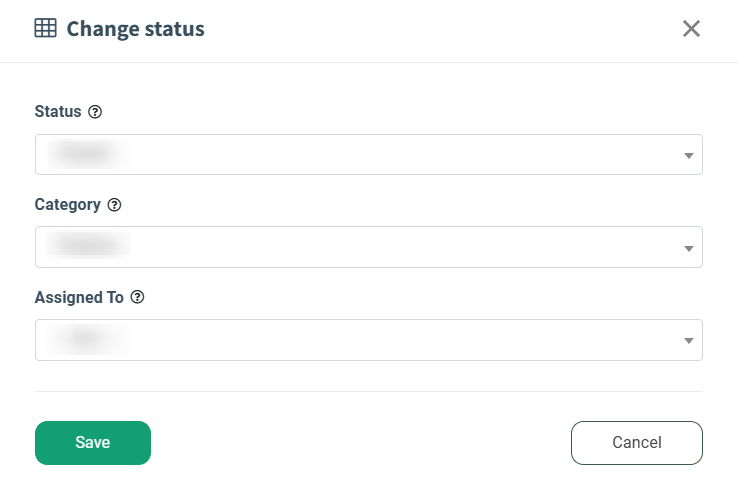Click the Assigned To help icon
Image resolution: width=738 pixels, height=489 pixels.
click(137, 297)
